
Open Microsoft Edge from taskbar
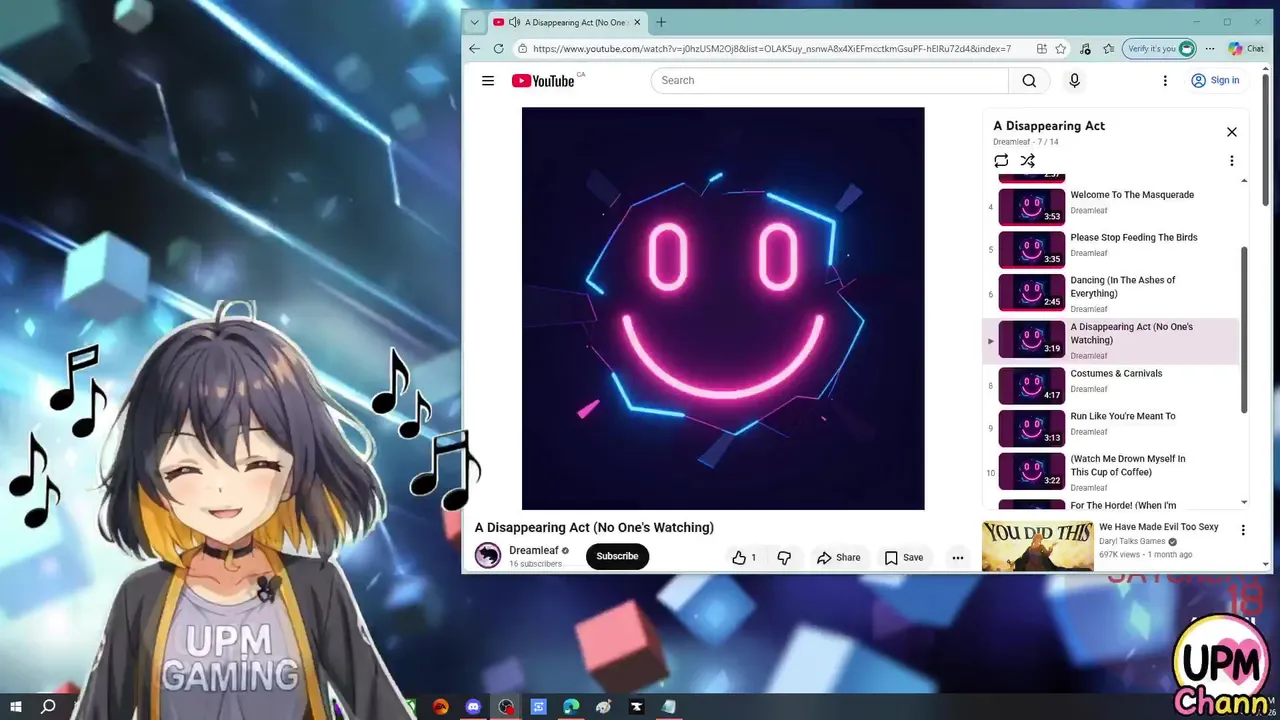(571, 707)
